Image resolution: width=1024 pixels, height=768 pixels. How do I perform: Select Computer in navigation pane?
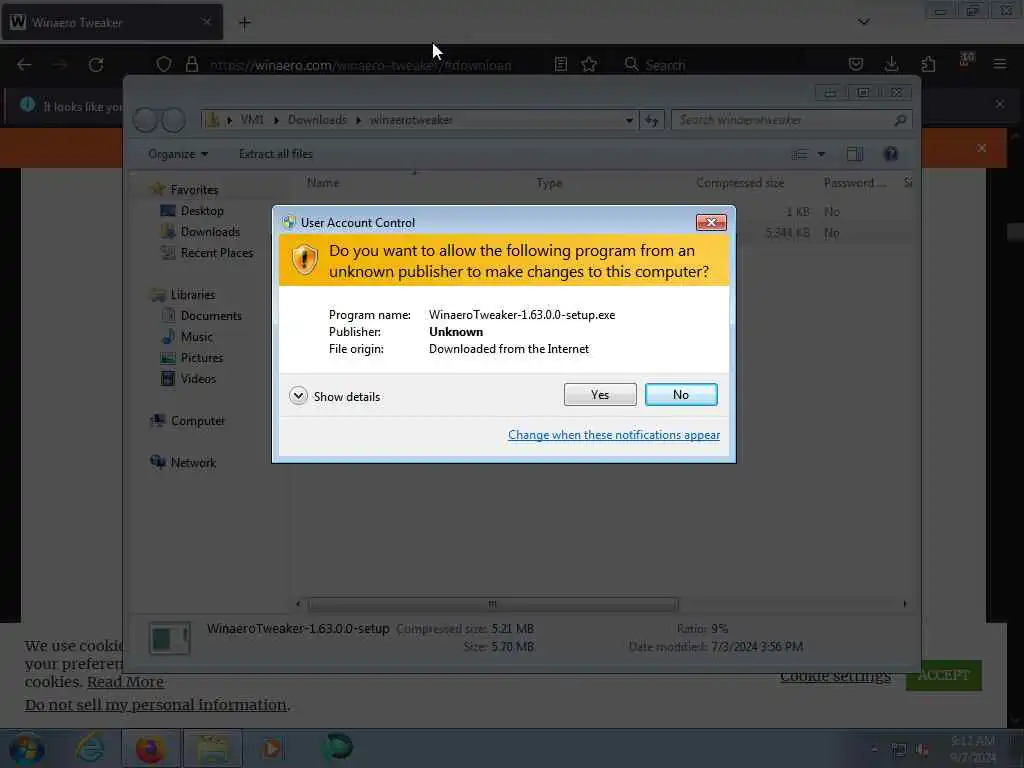[x=197, y=421]
